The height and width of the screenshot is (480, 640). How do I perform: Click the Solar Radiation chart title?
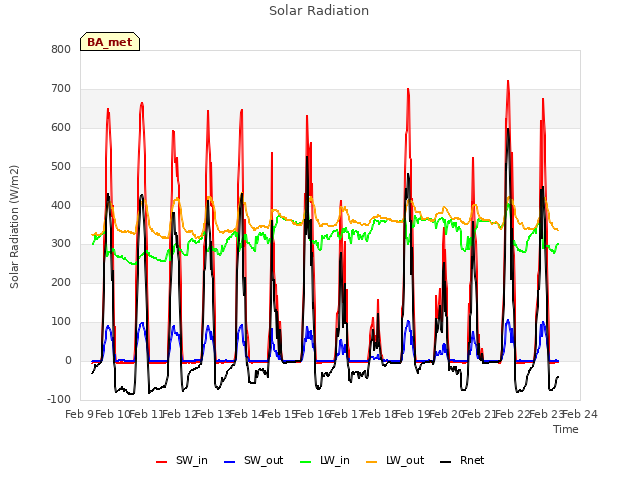[319, 11]
